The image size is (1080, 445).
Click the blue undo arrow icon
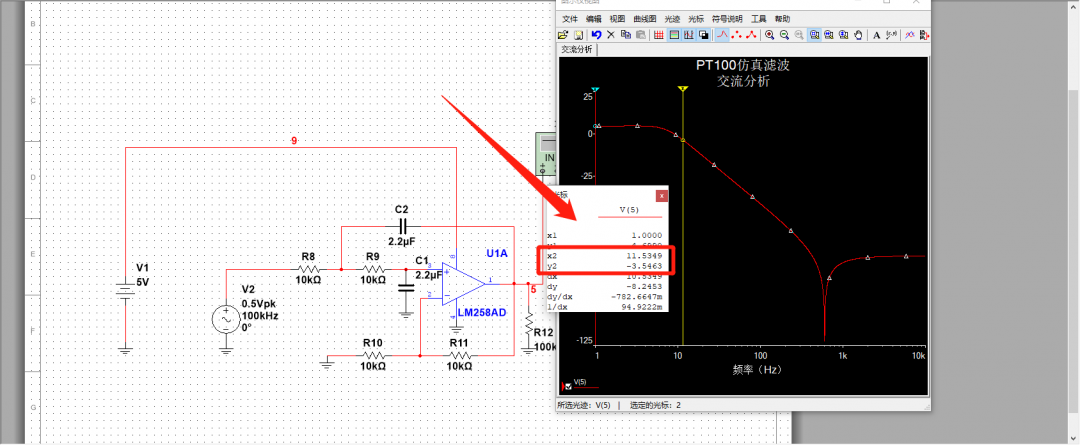coord(596,34)
